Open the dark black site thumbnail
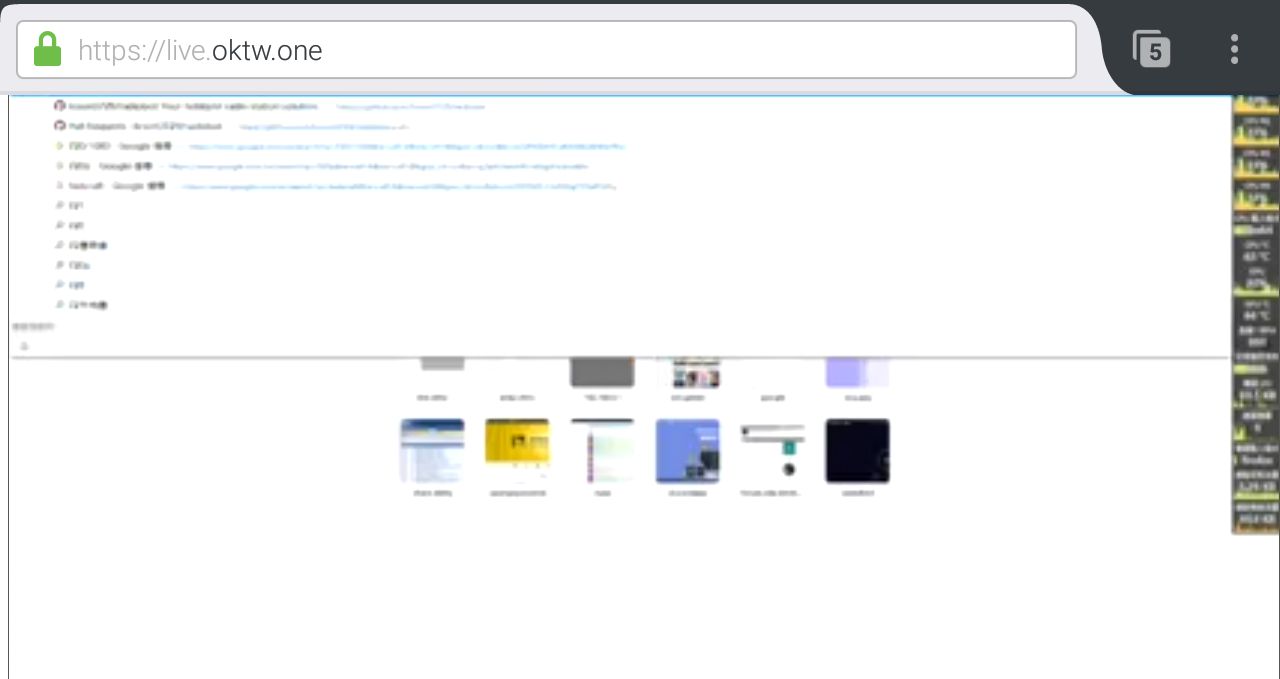Viewport: 1280px width, 679px height. pyautogui.click(x=857, y=451)
